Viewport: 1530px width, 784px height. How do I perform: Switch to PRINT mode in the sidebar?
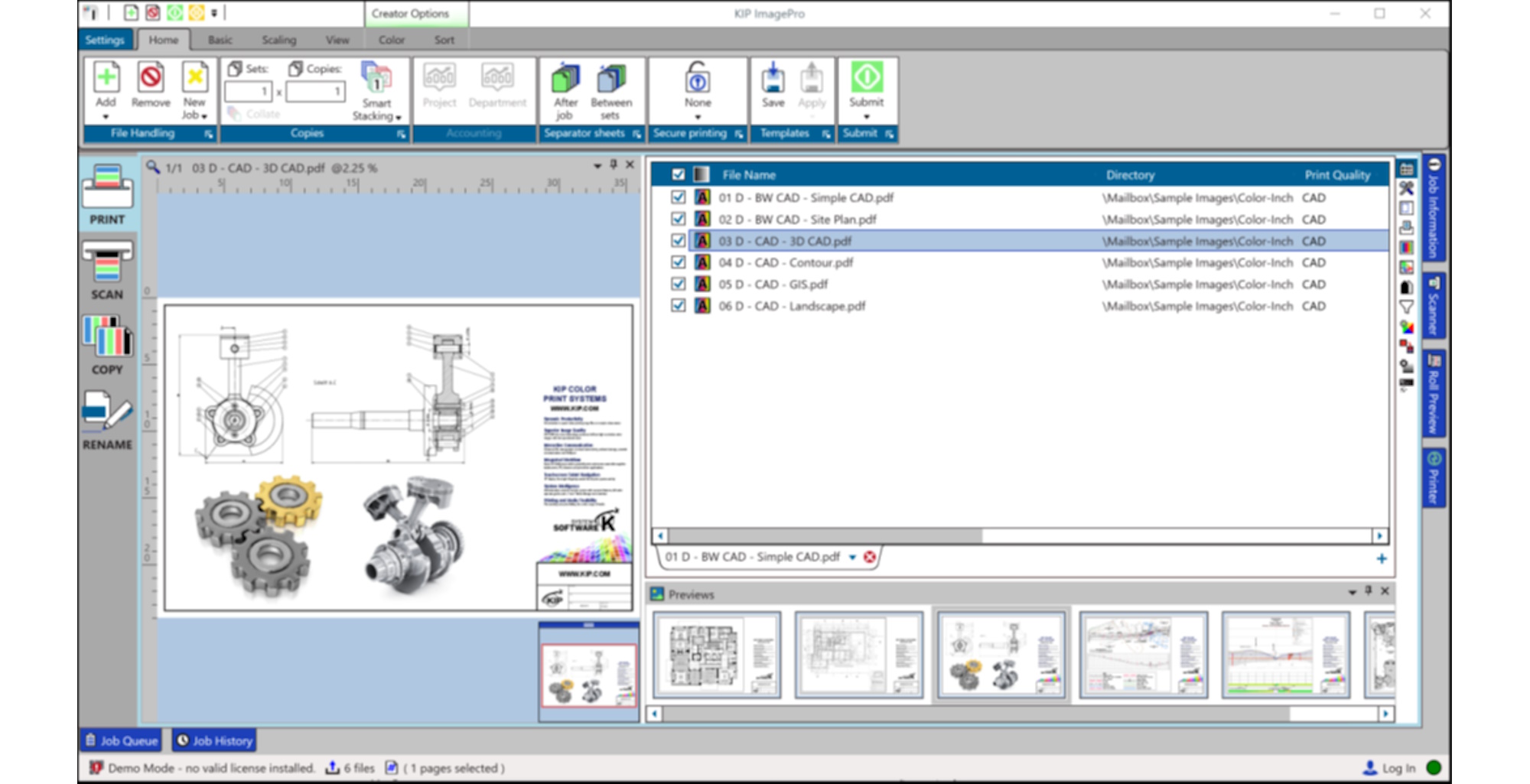tap(107, 195)
